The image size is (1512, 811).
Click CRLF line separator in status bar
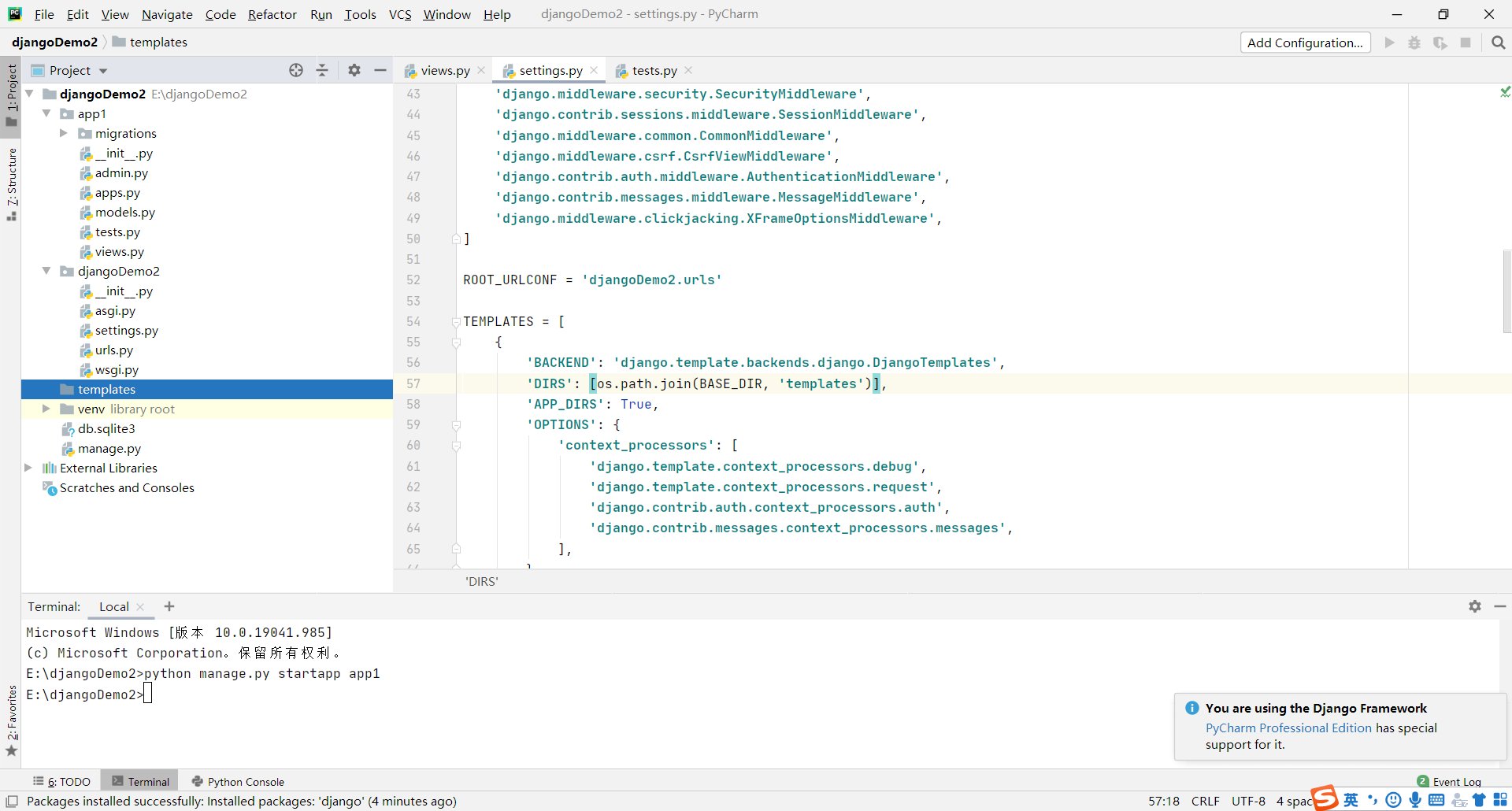pyautogui.click(x=1206, y=801)
